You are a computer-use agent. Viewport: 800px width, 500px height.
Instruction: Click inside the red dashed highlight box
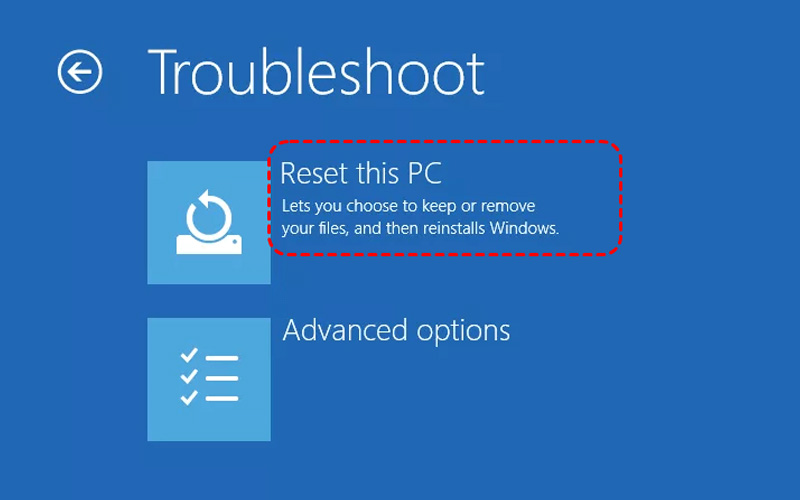click(x=444, y=198)
